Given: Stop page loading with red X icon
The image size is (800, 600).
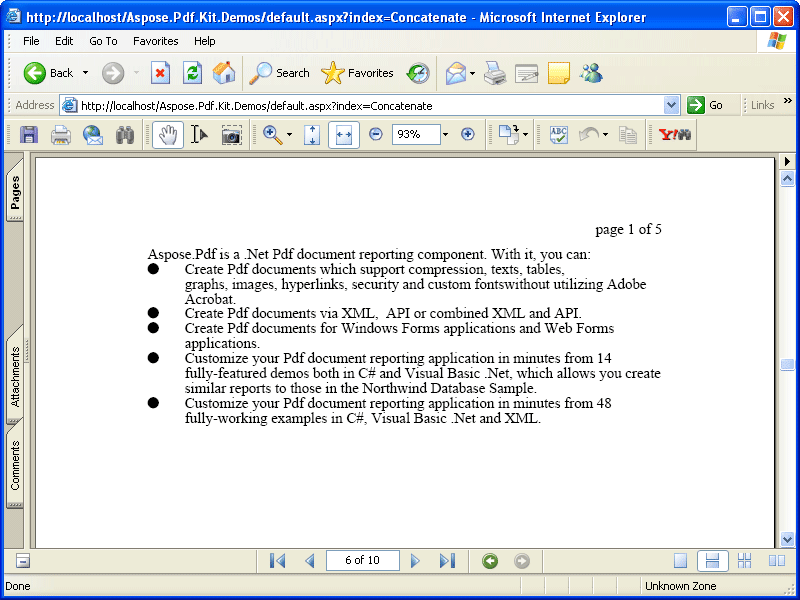Looking at the screenshot, I should point(160,73).
